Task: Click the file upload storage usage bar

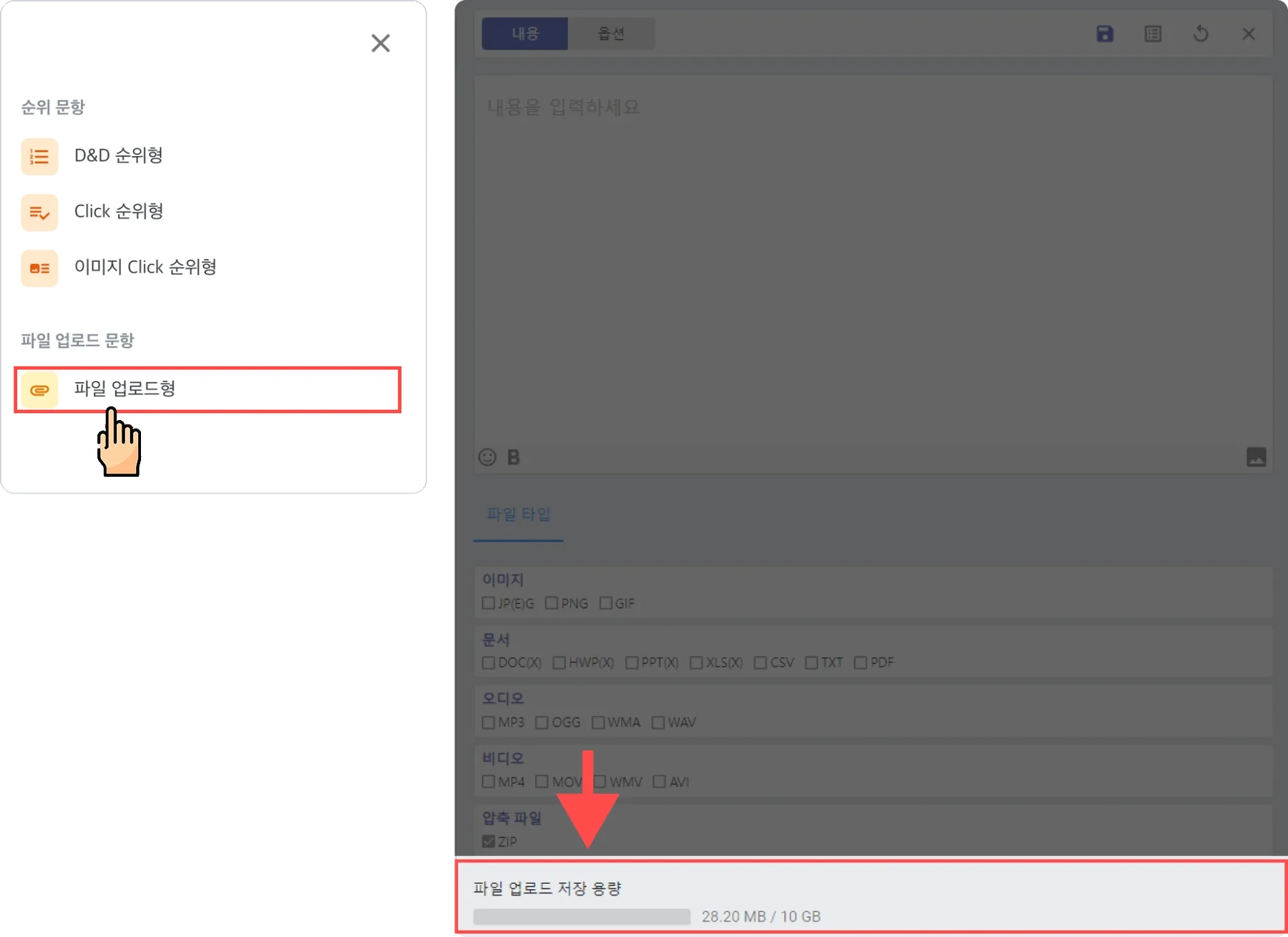Action: [x=582, y=917]
